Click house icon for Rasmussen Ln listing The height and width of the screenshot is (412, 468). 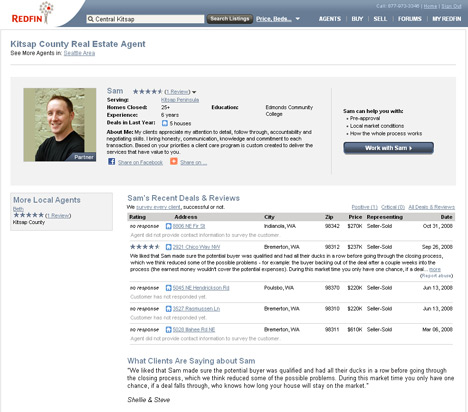[169, 309]
